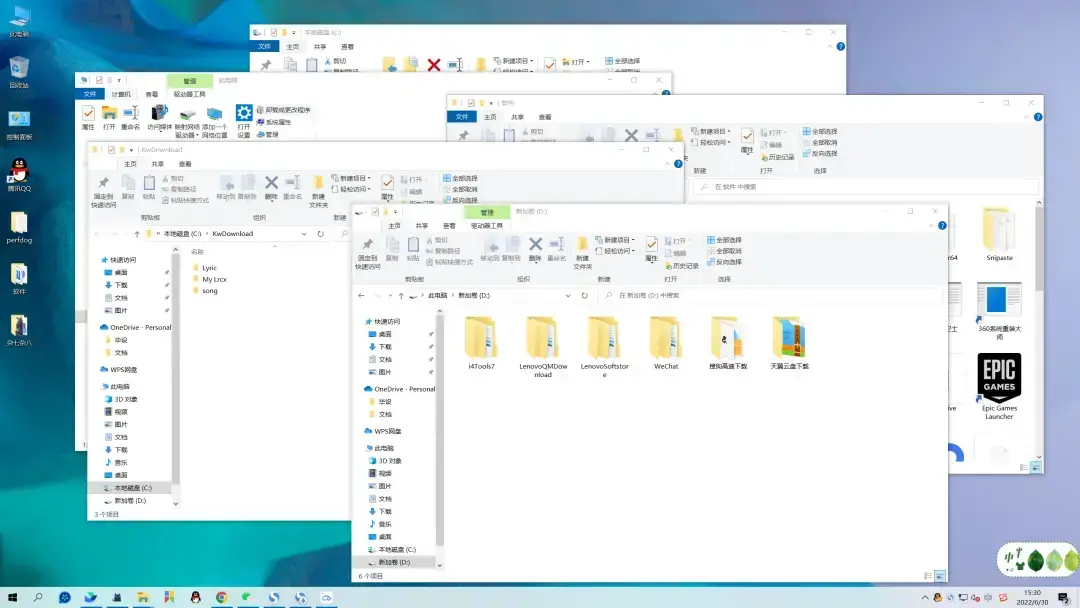Viewport: 1080px width, 608px height.
Task: Click the refresh icon in D: drive address bar
Action: tap(585, 296)
